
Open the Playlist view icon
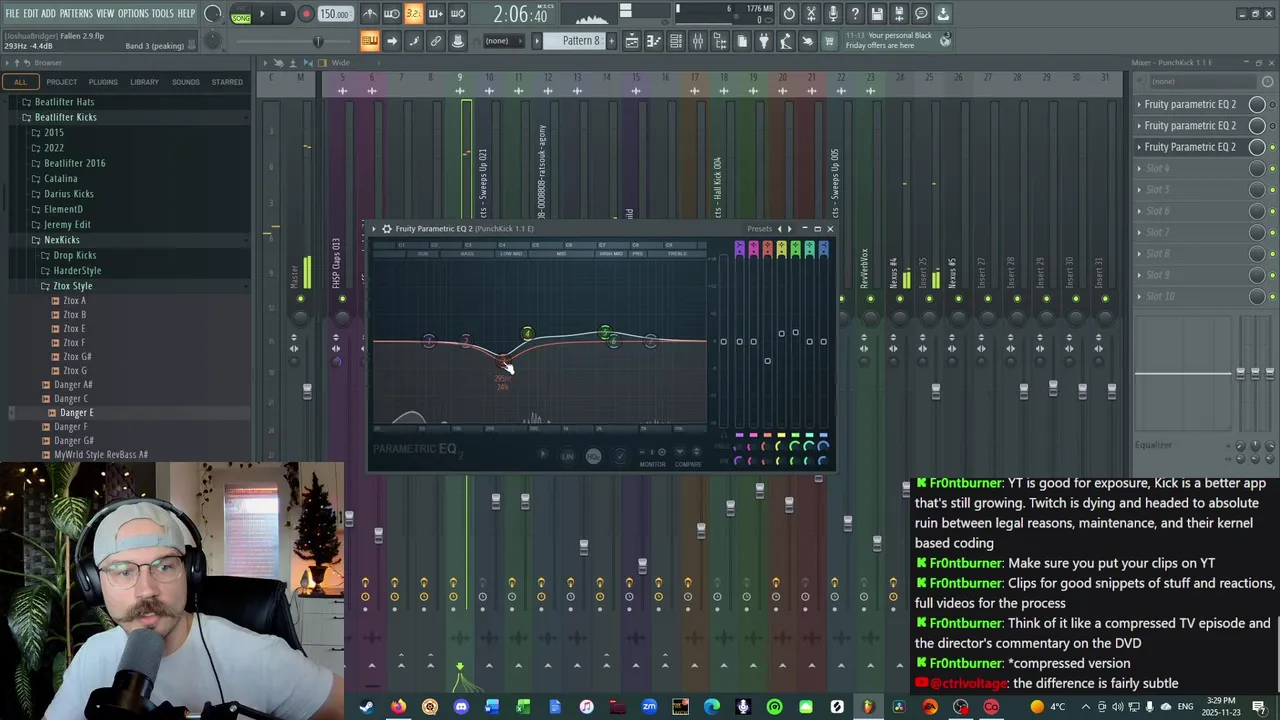pyautogui.click(x=632, y=41)
